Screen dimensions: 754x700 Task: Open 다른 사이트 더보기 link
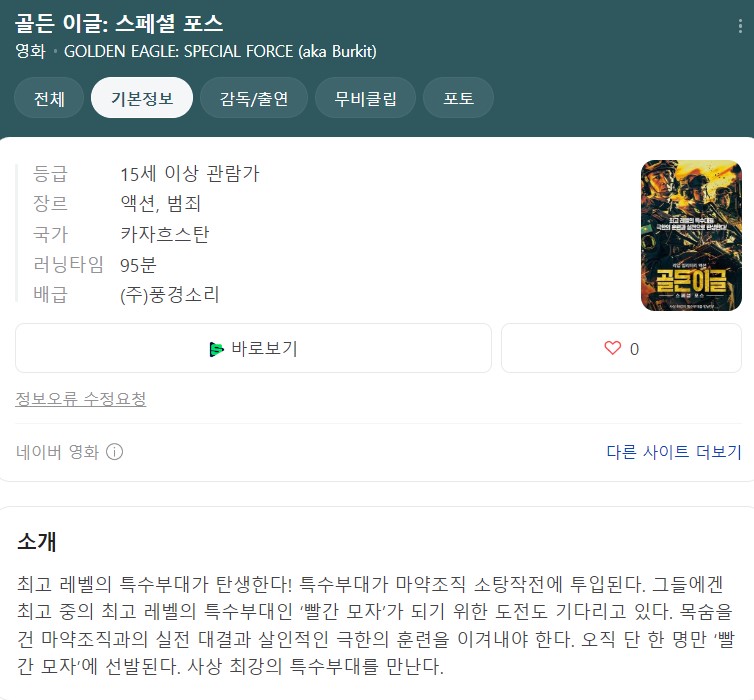[674, 452]
